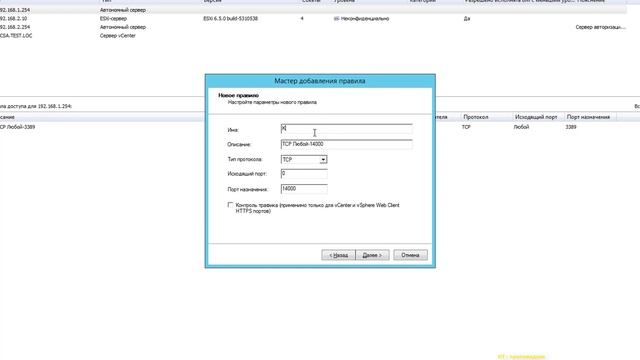Click the Отмена cancel button
The width and height of the screenshot is (640, 360).
(x=410, y=255)
